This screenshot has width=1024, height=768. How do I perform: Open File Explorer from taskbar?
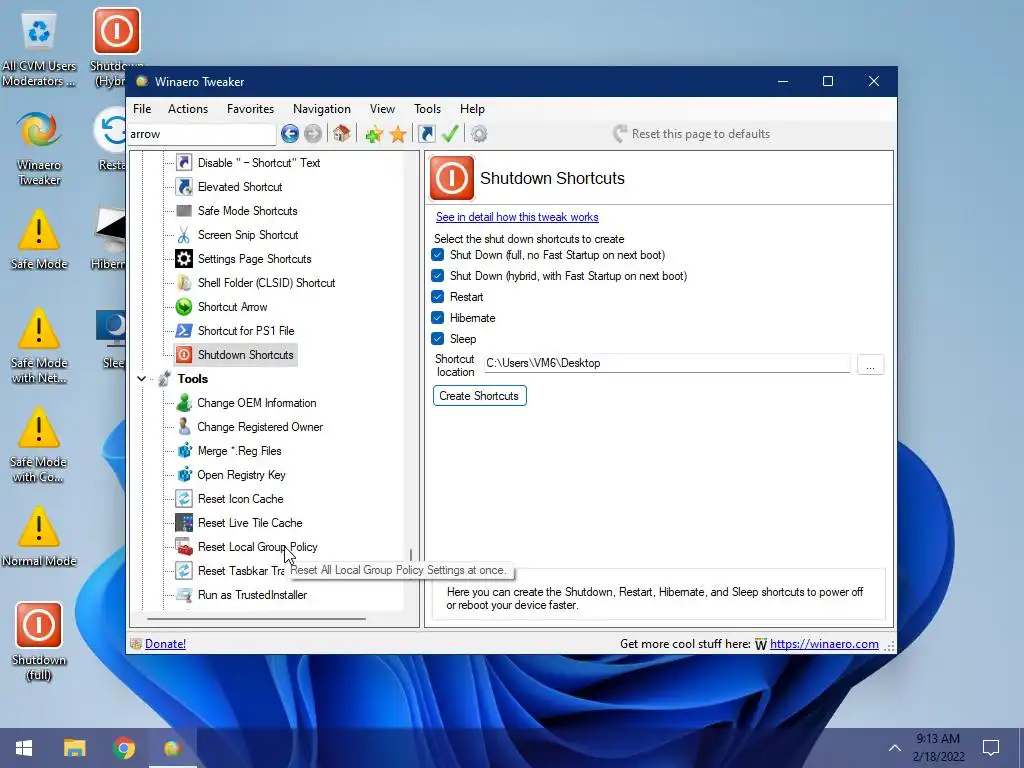(x=74, y=748)
